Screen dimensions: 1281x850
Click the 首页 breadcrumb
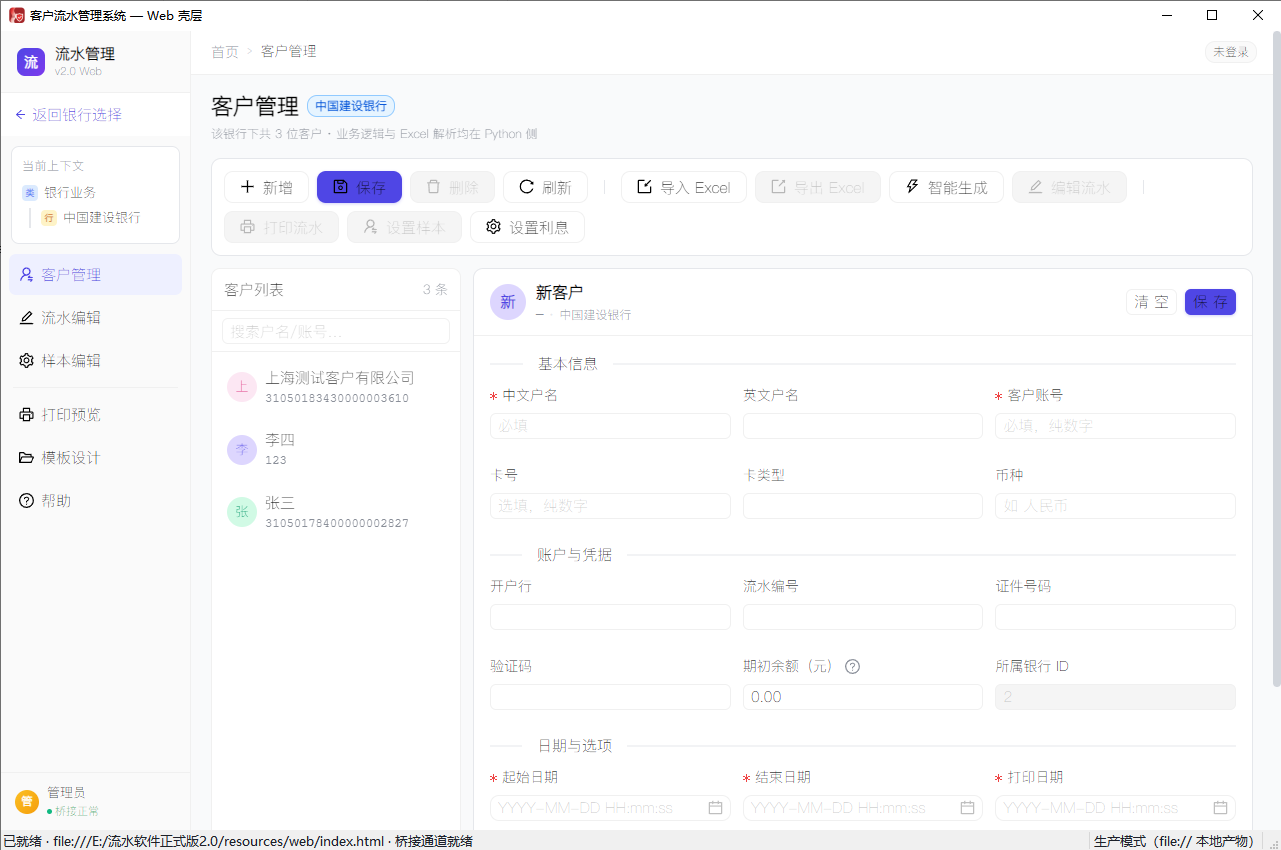[x=225, y=52]
